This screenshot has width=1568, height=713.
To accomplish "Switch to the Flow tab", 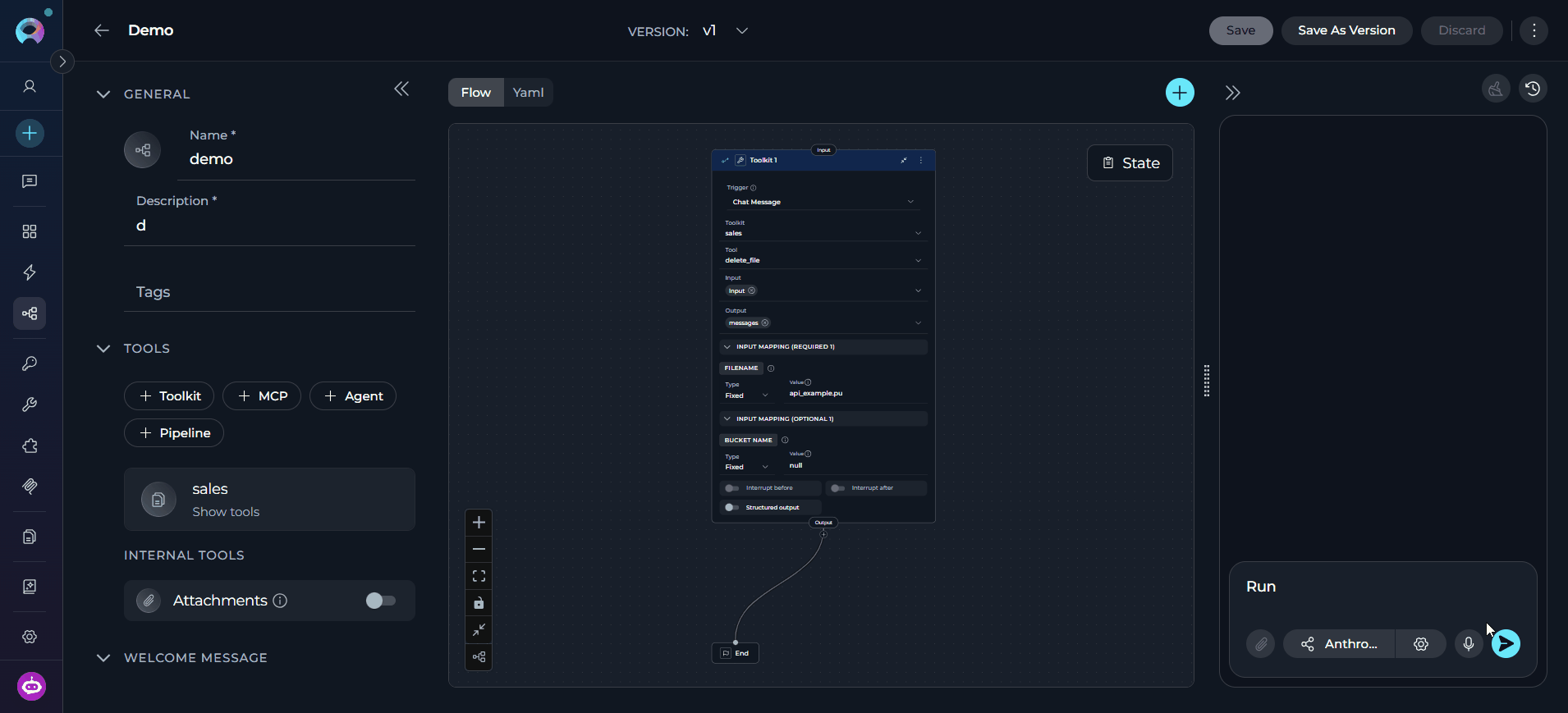I will [476, 93].
